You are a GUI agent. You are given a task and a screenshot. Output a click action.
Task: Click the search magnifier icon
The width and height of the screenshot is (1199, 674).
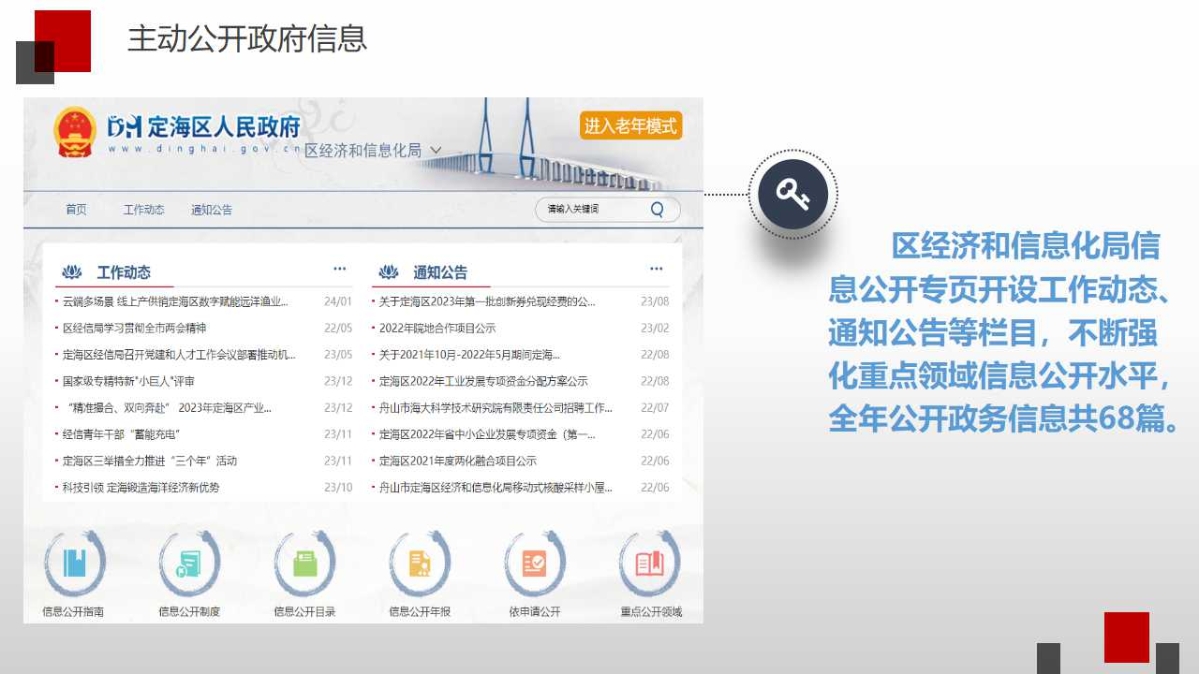(x=657, y=209)
